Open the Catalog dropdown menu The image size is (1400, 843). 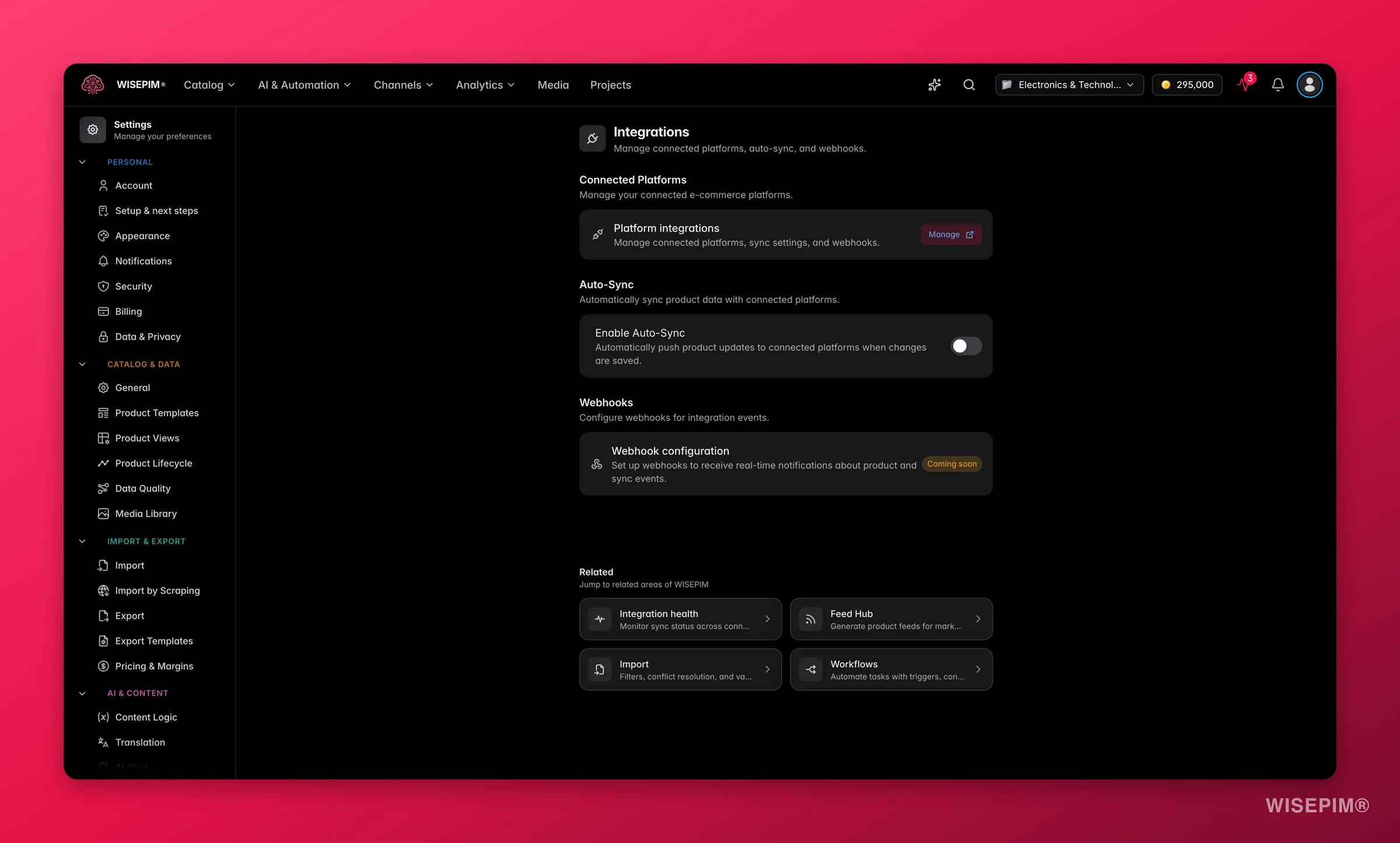point(209,85)
